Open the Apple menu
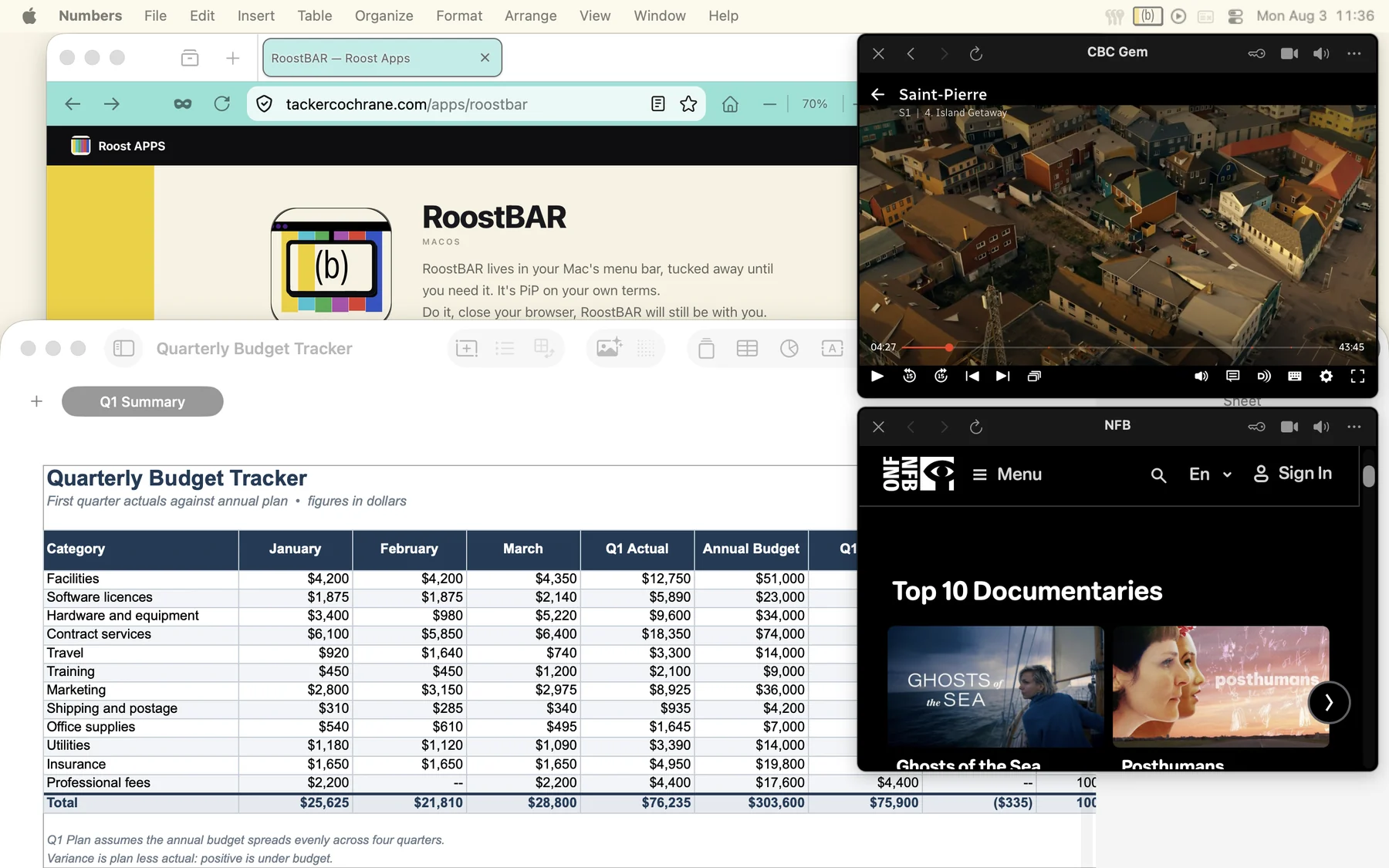1389x868 pixels. pyautogui.click(x=29, y=16)
